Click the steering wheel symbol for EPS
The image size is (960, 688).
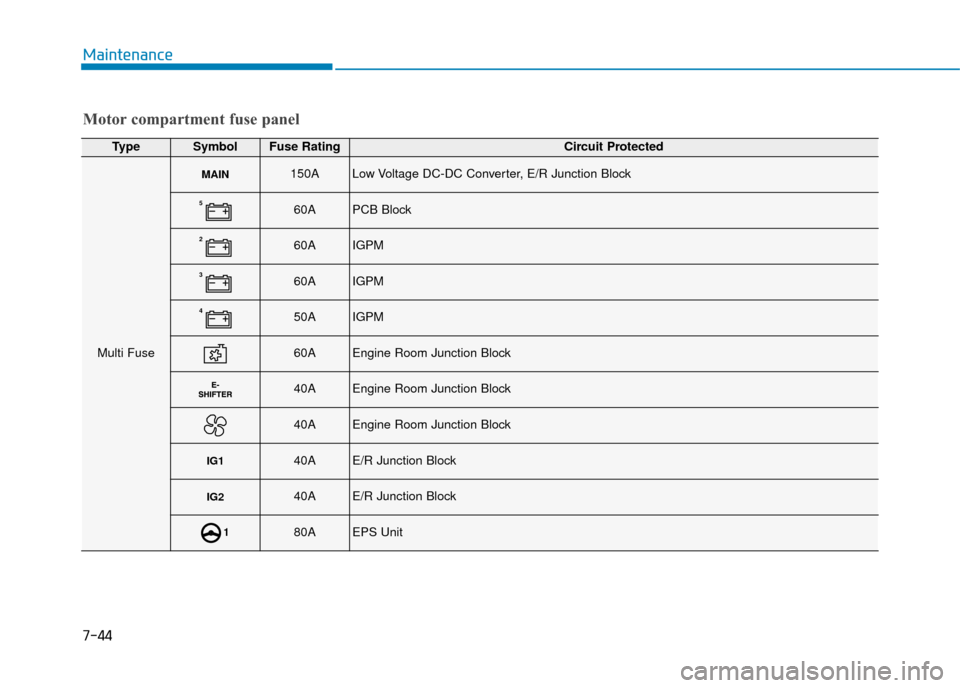[213, 533]
